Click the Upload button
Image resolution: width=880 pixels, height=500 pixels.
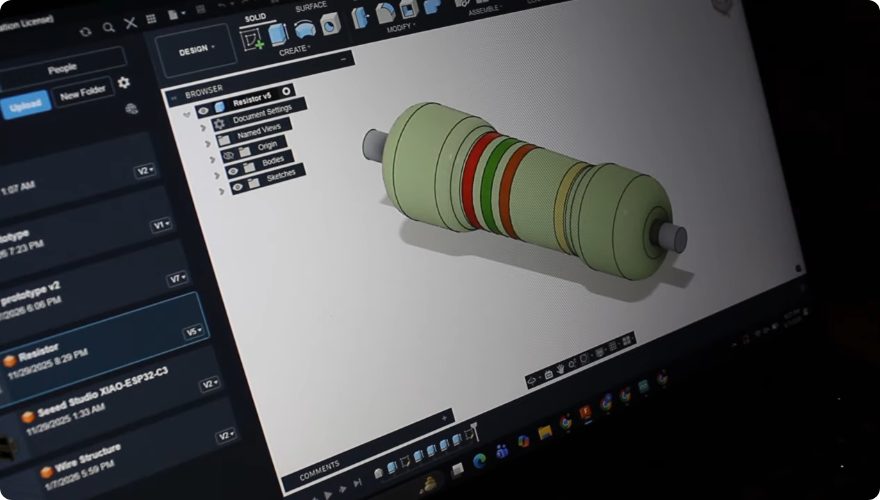[x=25, y=105]
